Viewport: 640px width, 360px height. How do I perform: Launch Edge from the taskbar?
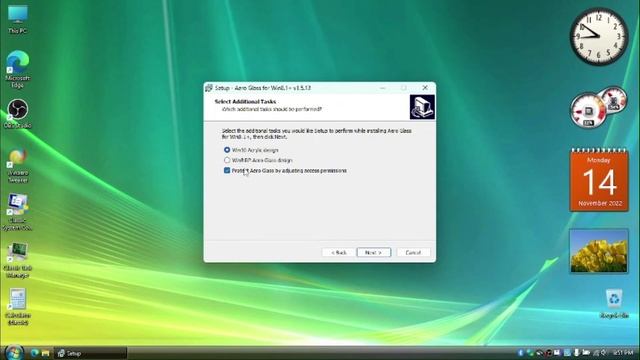(x=35, y=353)
